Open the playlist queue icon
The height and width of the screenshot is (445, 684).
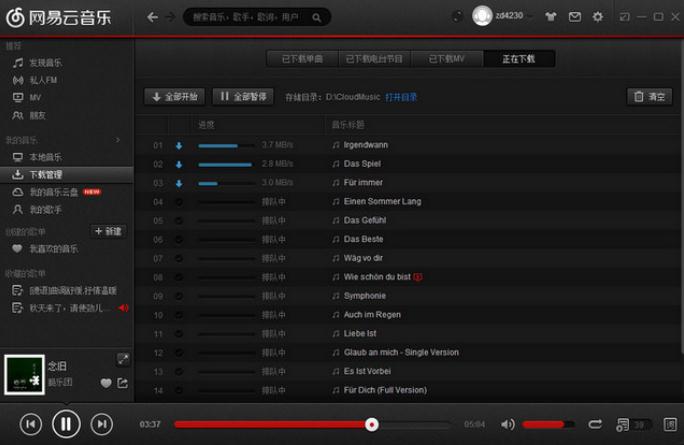pyautogui.click(x=622, y=424)
